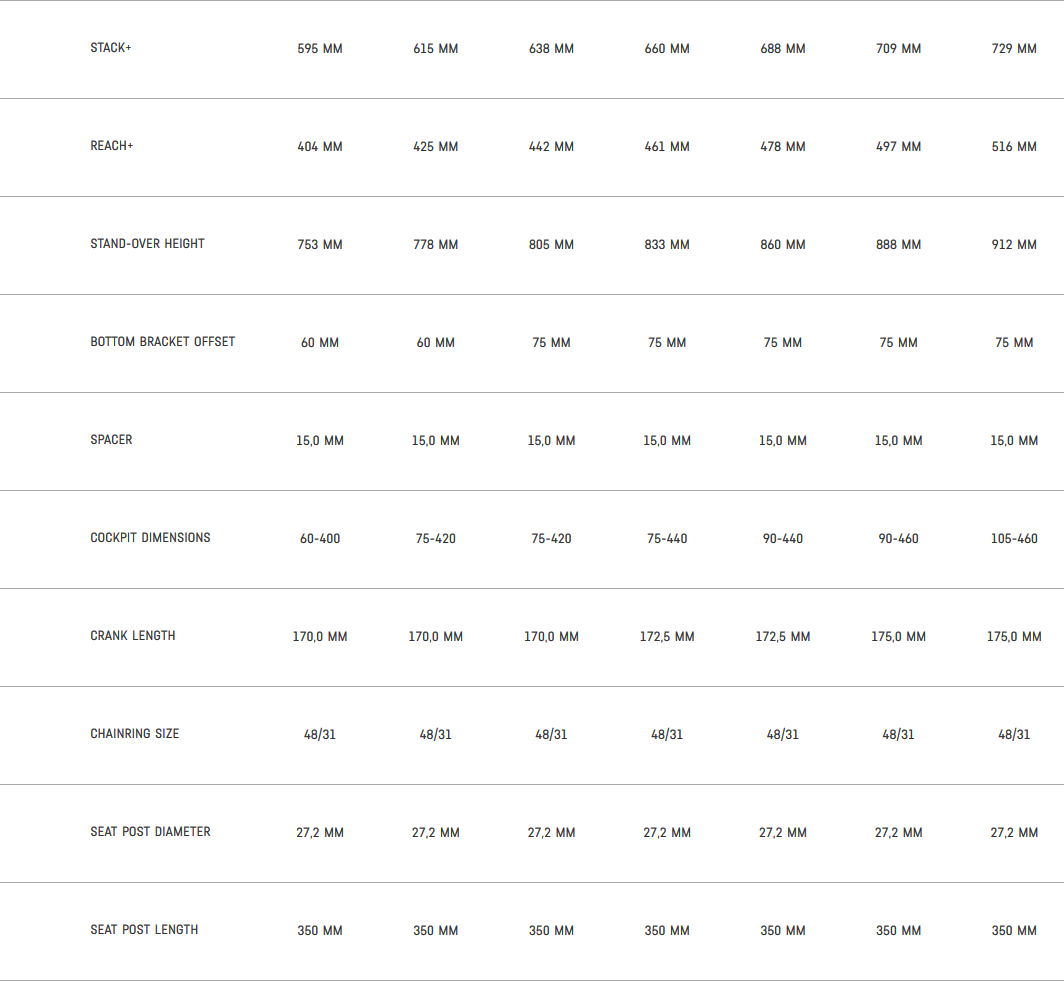Image resolution: width=1064 pixels, height=981 pixels.
Task: Click the CHAINRING SIZE label
Action: click(135, 734)
